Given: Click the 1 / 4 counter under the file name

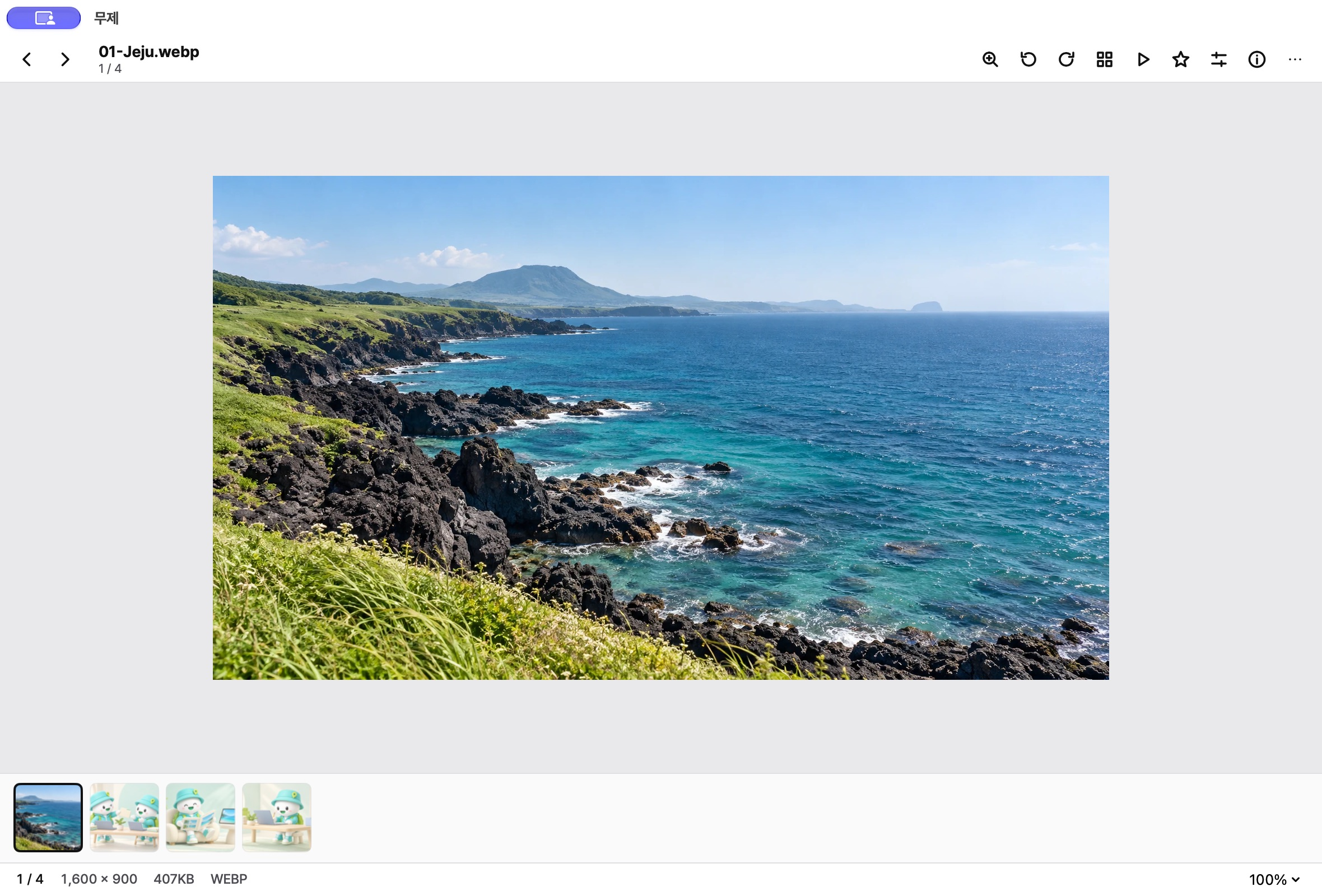Looking at the screenshot, I should pos(110,69).
